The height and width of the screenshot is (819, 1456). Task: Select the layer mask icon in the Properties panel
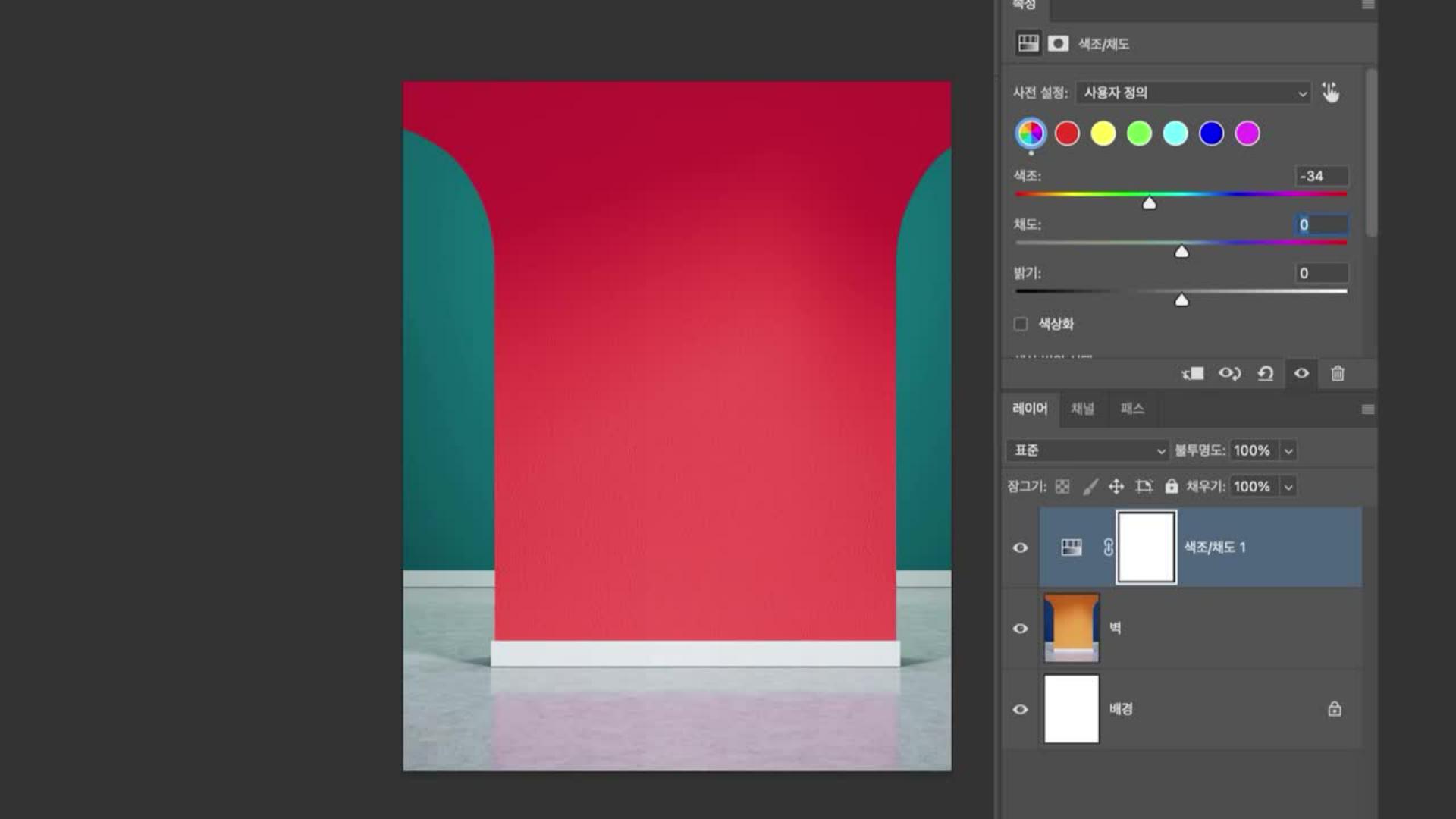tap(1058, 44)
